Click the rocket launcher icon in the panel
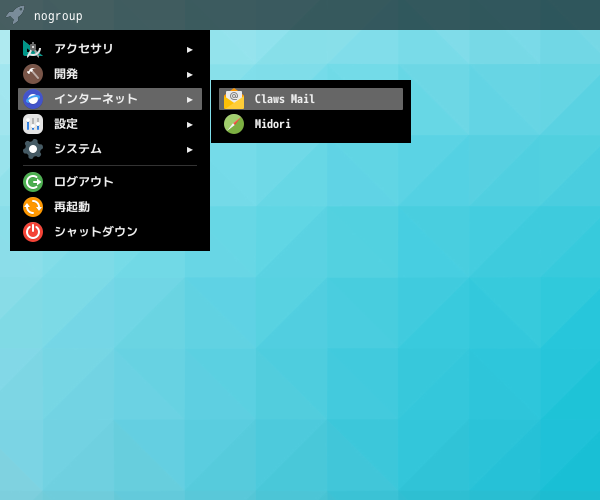This screenshot has width=600, height=500. [15, 15]
